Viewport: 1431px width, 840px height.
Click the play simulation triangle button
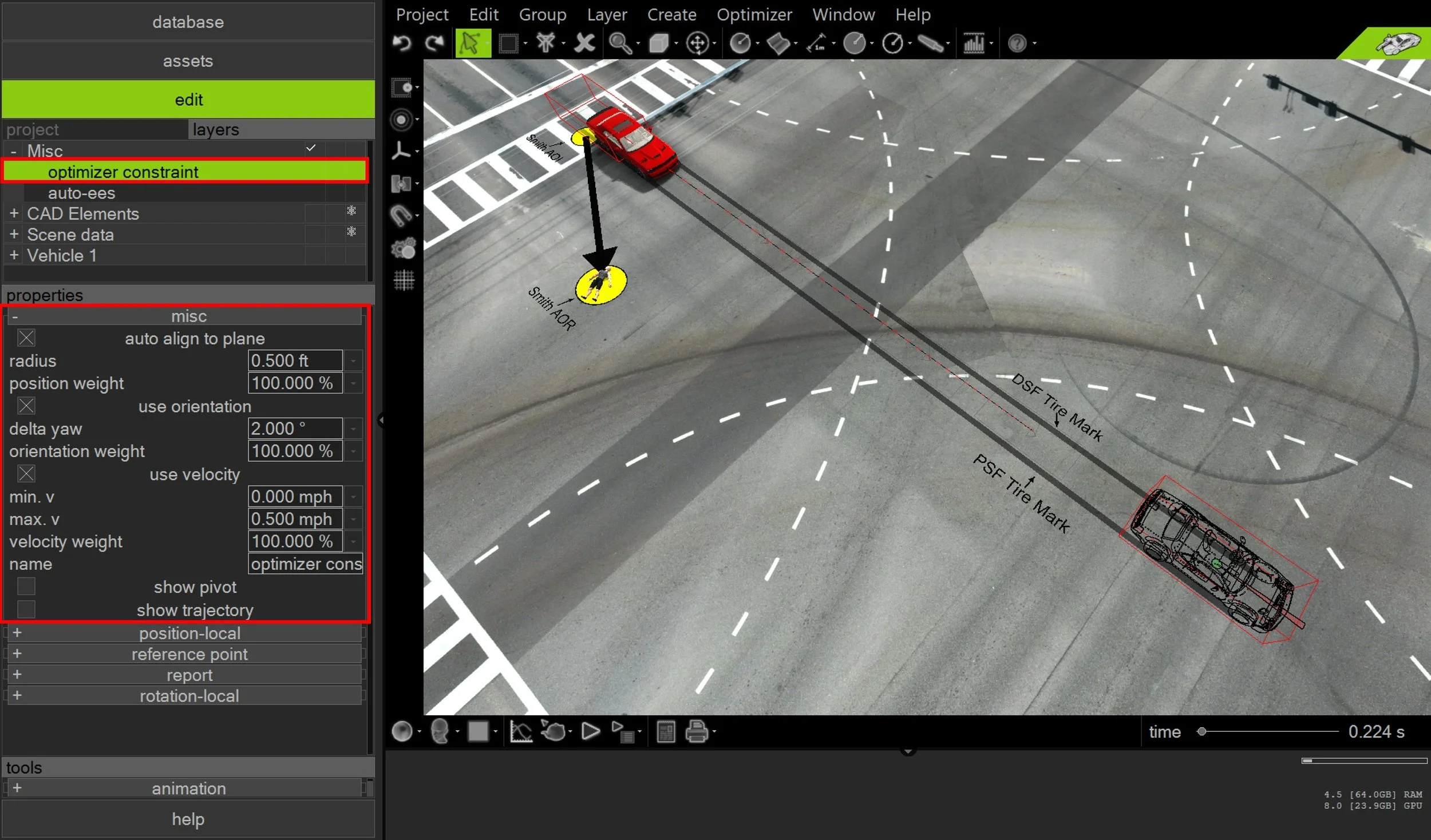point(590,731)
